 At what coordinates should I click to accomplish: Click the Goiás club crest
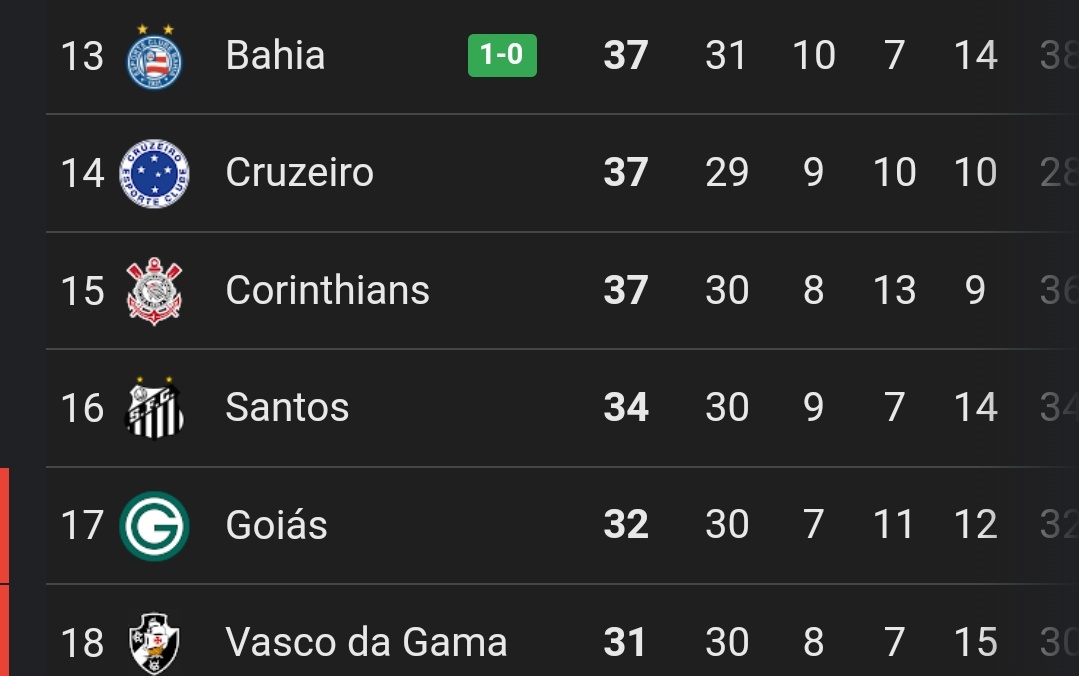[154, 526]
